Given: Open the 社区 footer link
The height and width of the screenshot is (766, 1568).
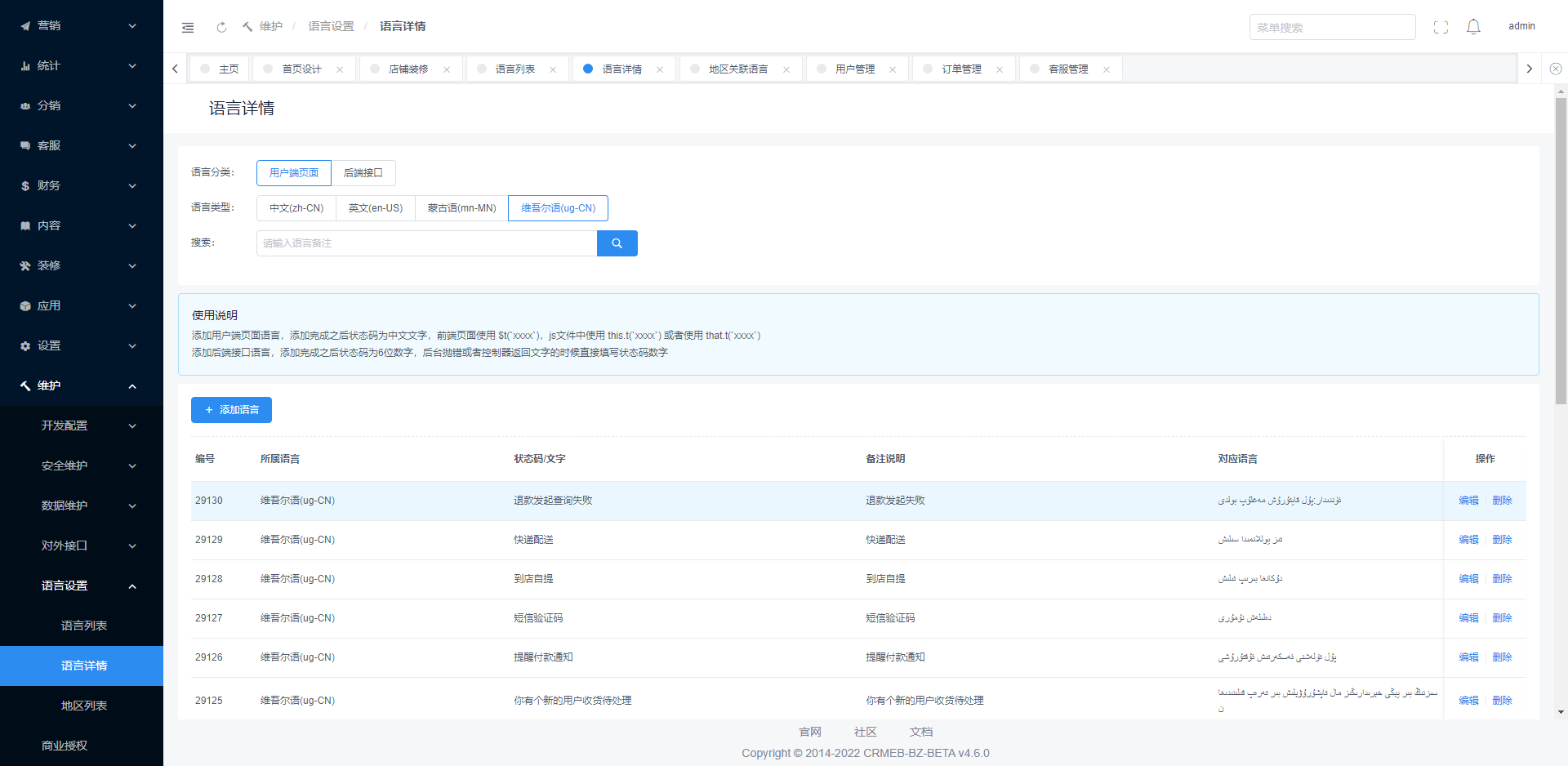Looking at the screenshot, I should [866, 733].
